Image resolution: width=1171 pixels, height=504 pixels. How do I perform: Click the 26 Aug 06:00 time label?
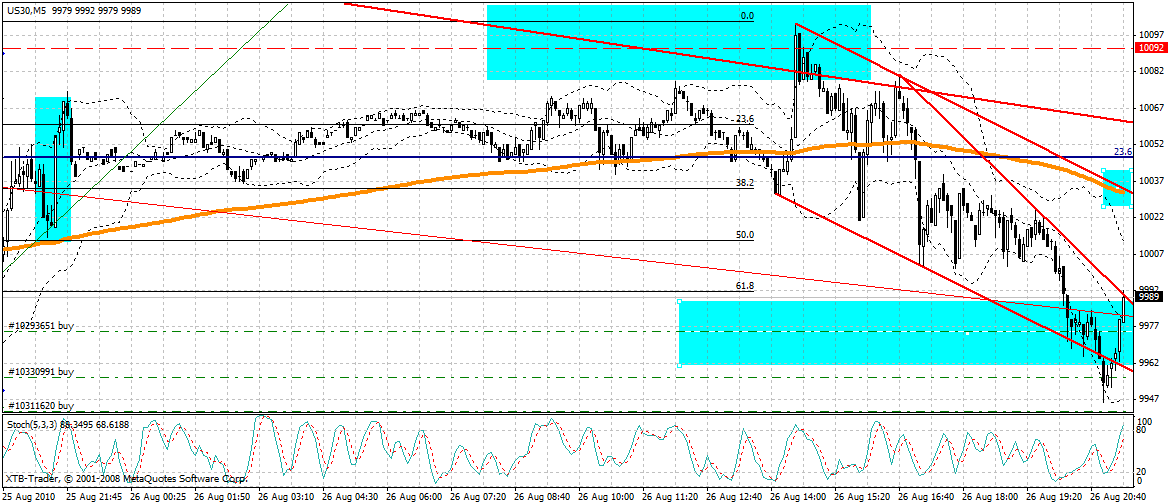point(414,496)
